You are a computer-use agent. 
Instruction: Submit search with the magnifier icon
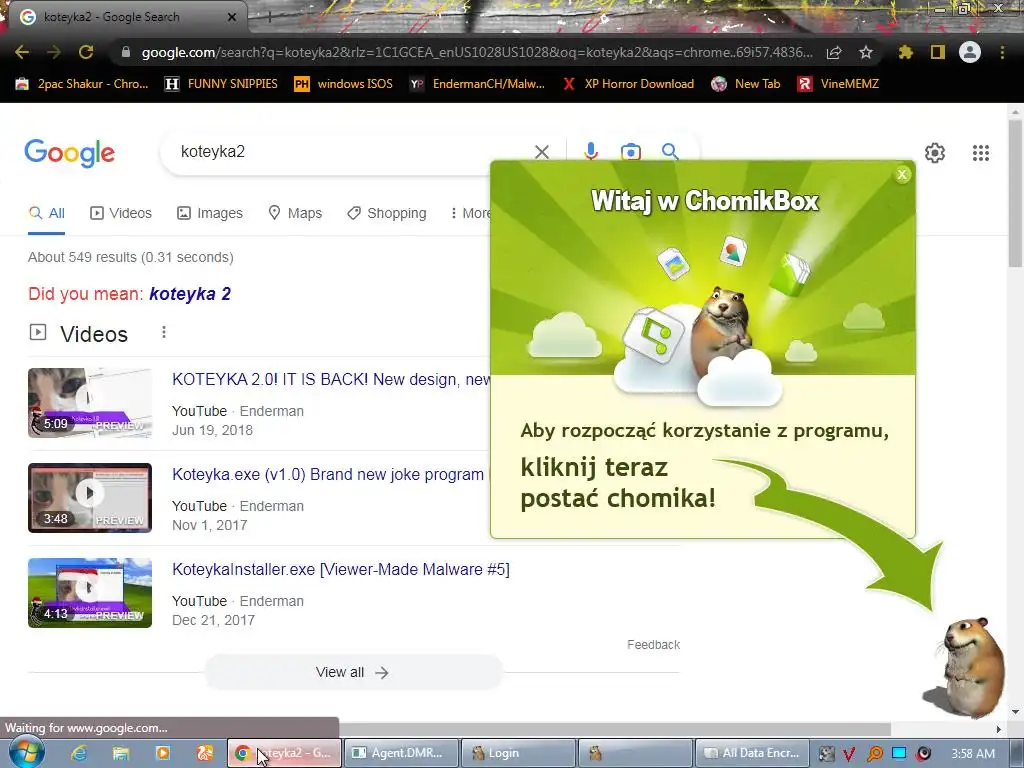[x=670, y=152]
